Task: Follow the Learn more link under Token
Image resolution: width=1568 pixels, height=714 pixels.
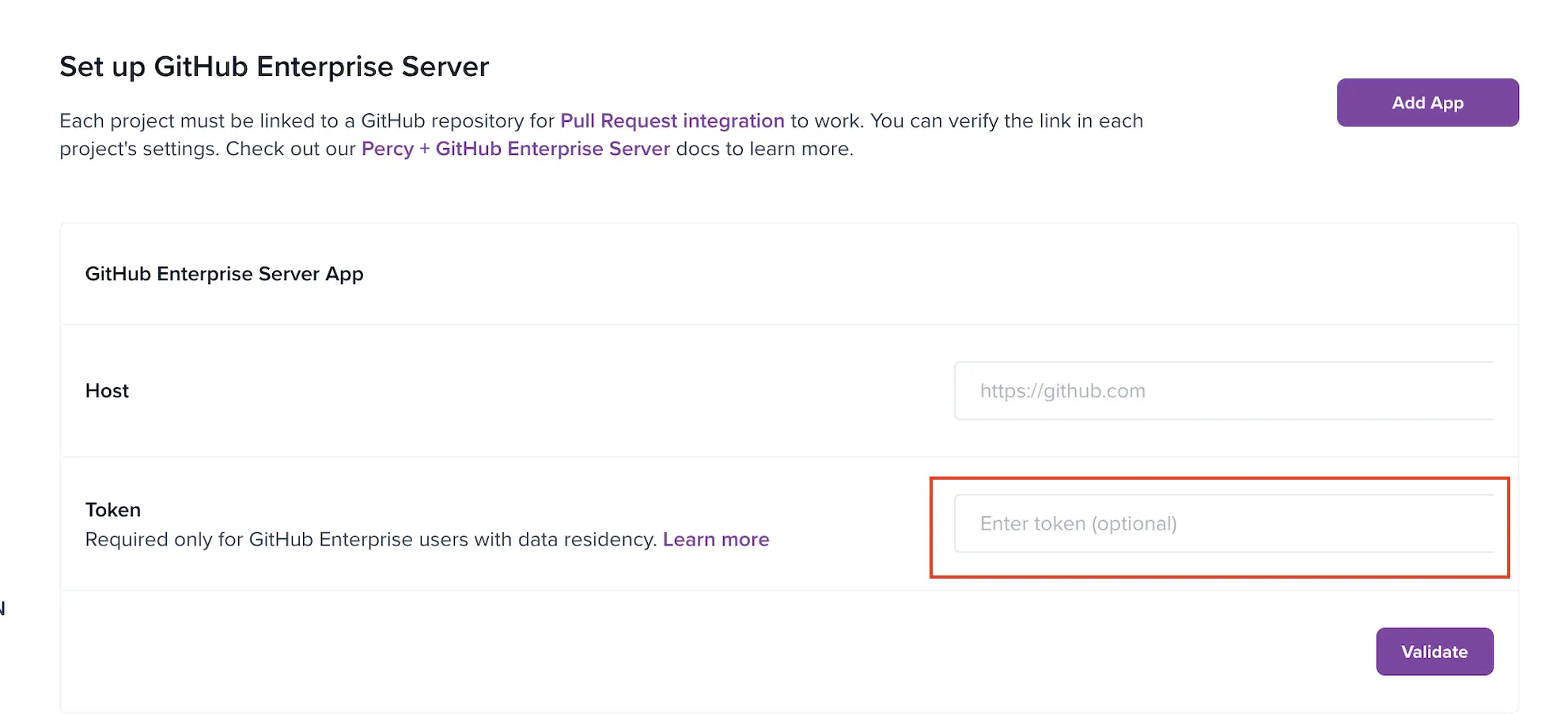Action: click(715, 540)
